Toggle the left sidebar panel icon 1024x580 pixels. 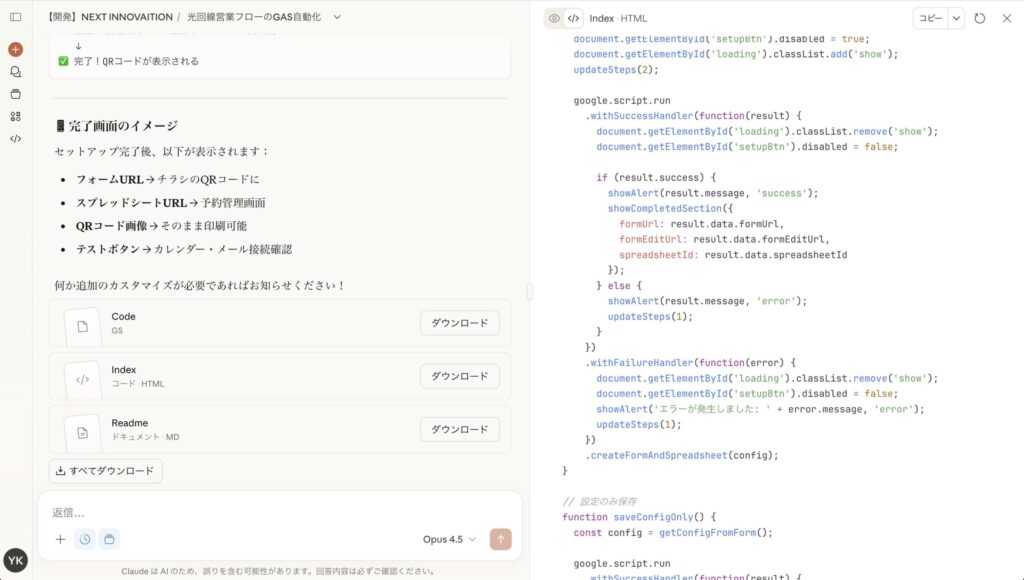(x=15, y=17)
